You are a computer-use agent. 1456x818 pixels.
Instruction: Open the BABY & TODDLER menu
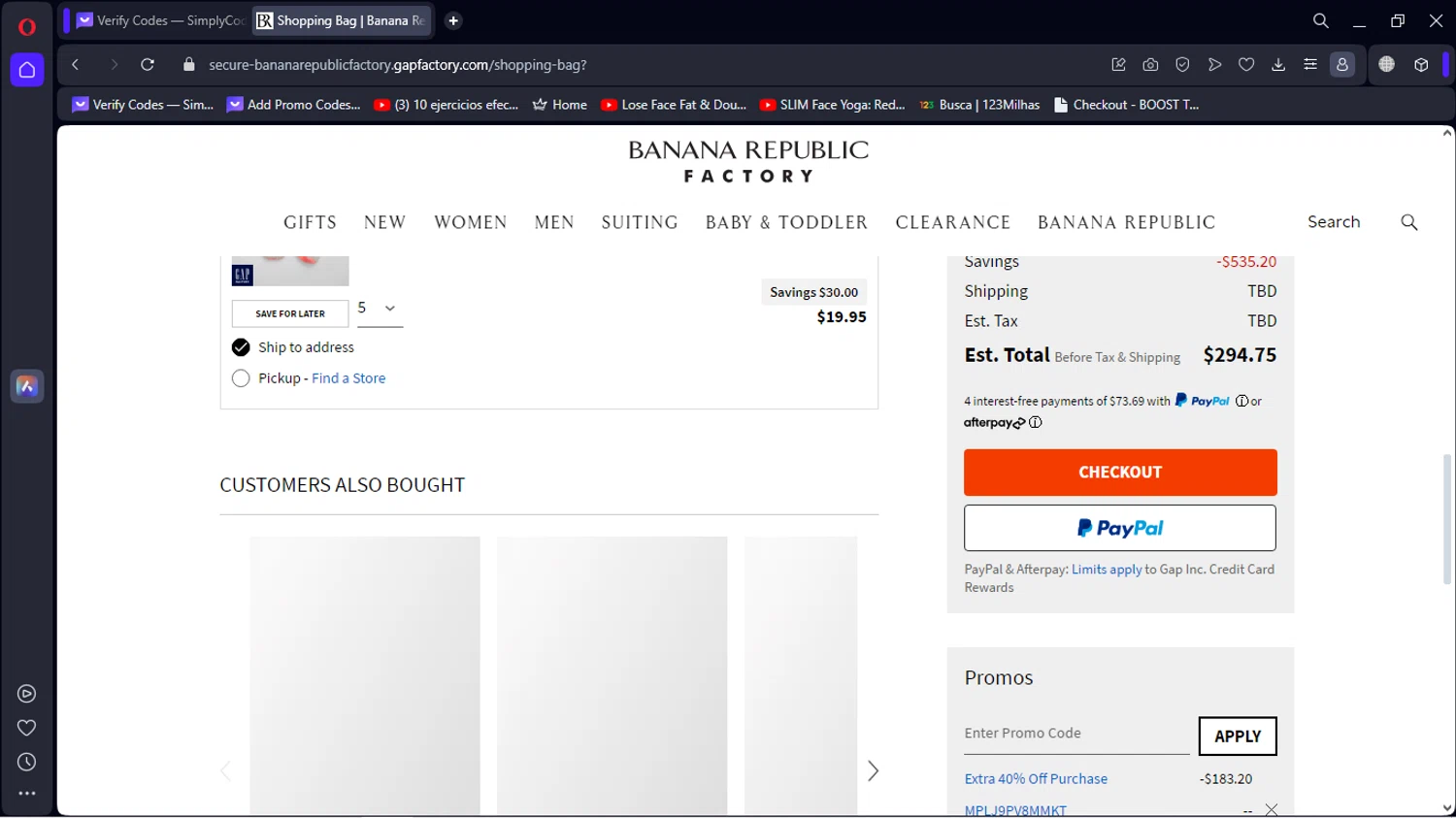point(786,222)
